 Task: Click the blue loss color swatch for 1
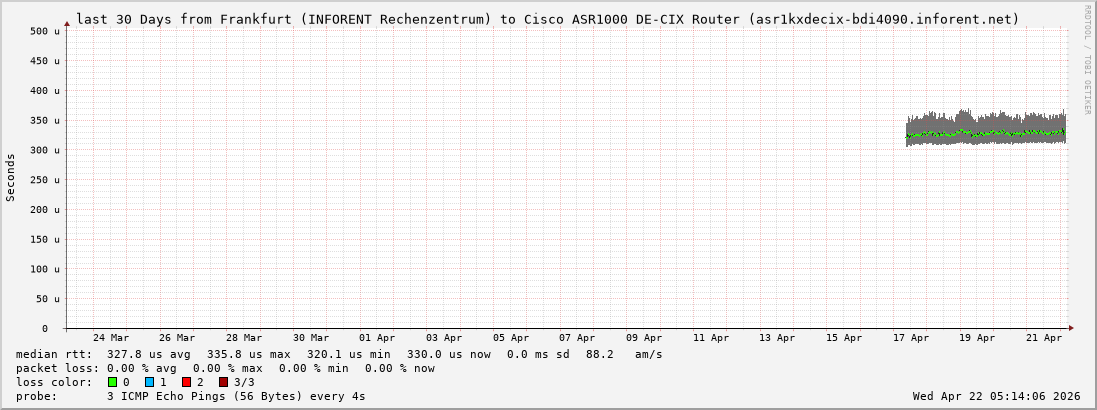(x=149, y=382)
